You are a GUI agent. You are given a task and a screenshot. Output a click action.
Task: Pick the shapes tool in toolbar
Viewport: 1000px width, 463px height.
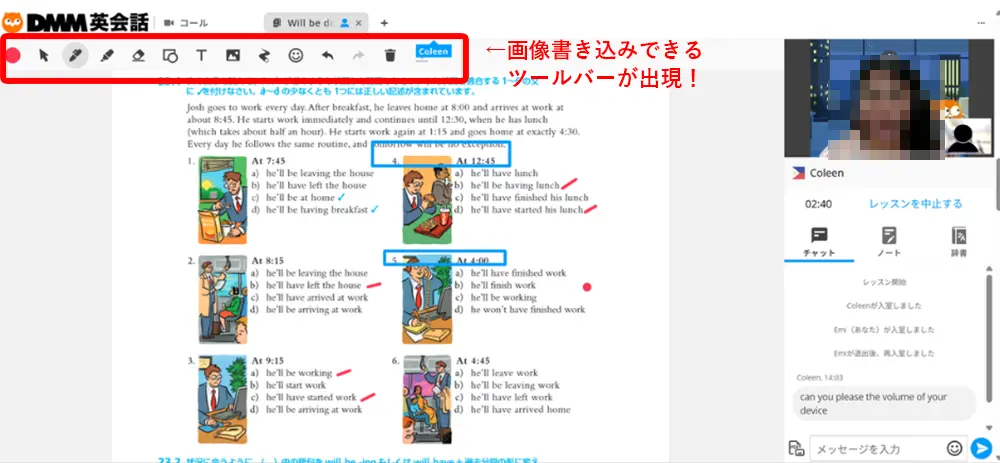pos(170,56)
